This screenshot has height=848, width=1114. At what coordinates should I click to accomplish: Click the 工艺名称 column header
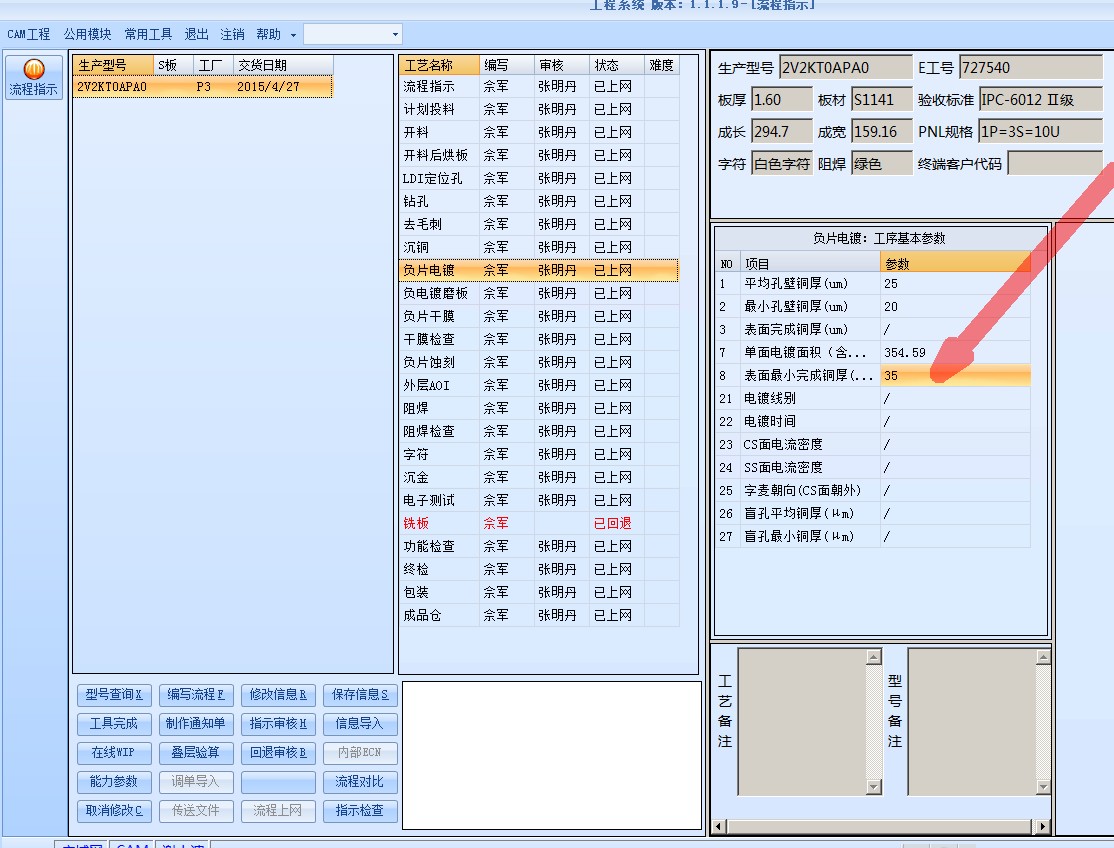(x=439, y=65)
